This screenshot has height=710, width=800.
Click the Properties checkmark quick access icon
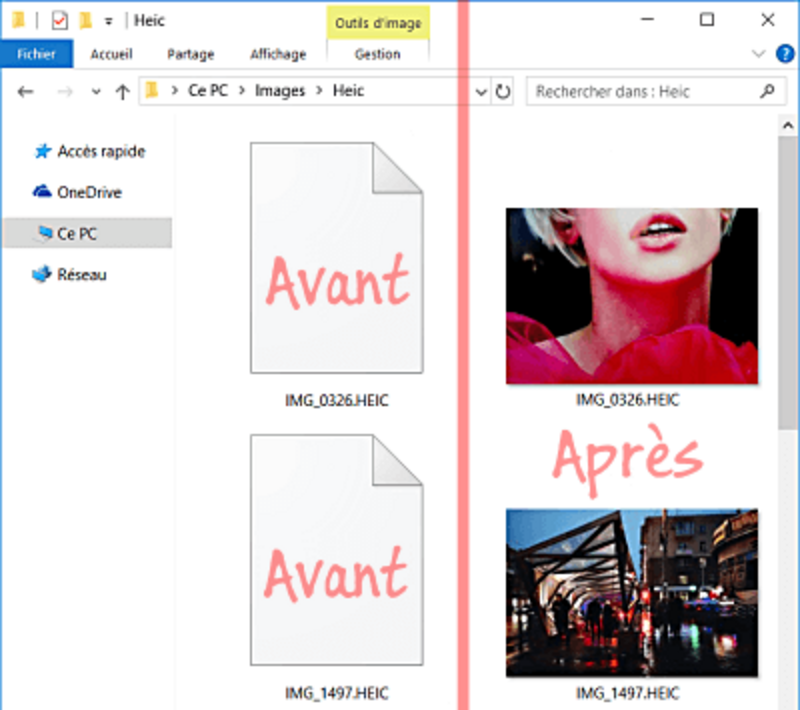60,20
